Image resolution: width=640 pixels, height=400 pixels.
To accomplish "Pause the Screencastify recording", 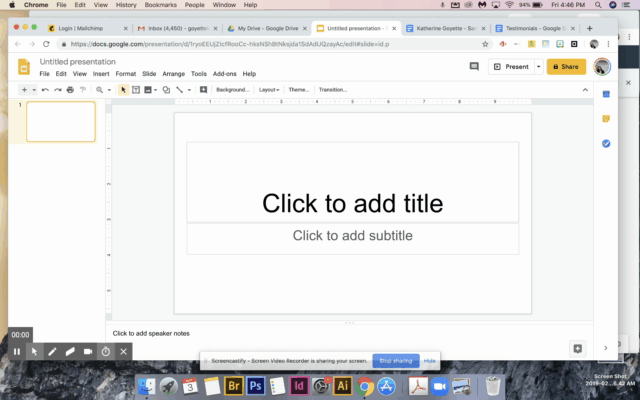I will 17,351.
